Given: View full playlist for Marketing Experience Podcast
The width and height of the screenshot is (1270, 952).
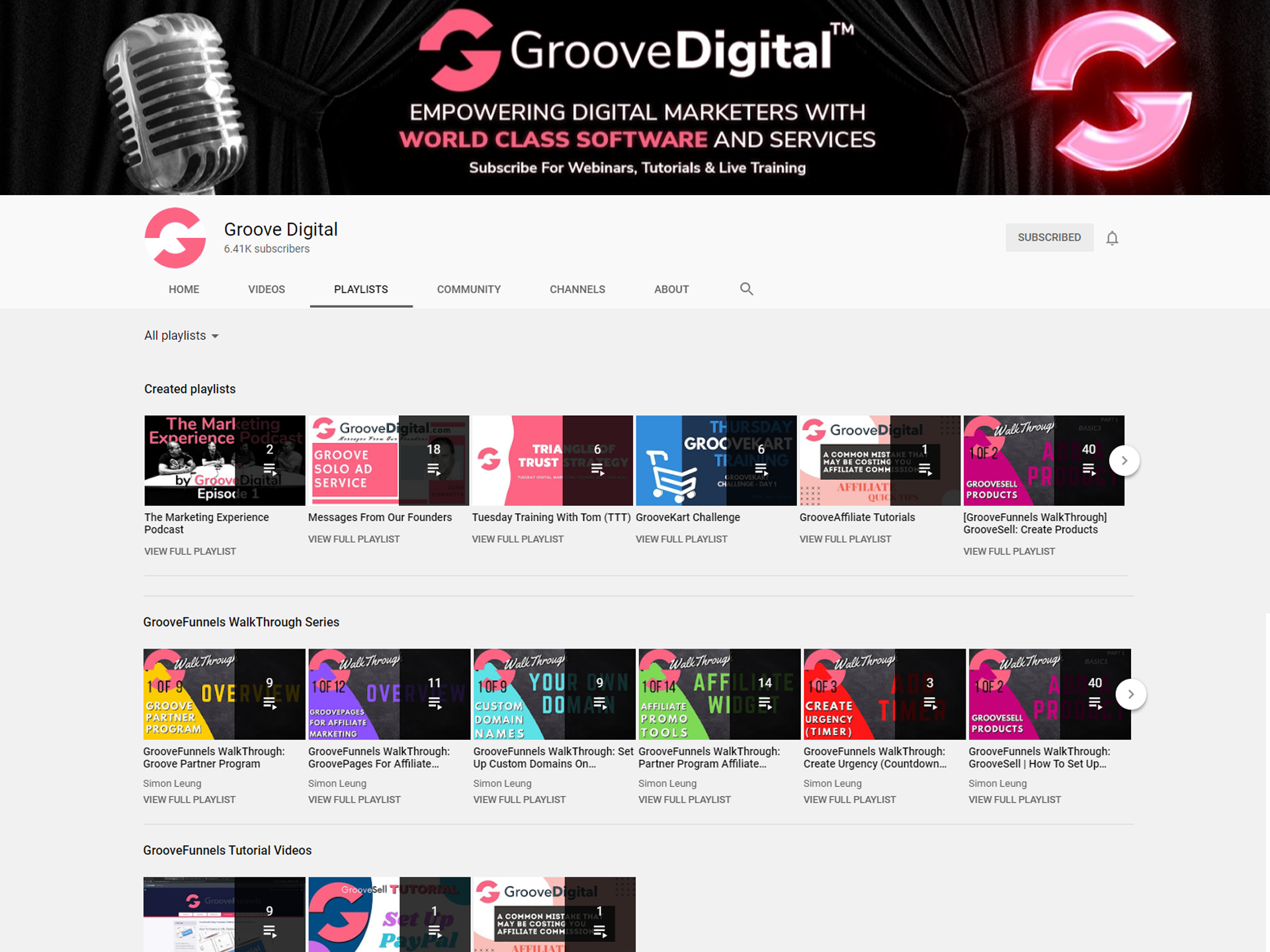Looking at the screenshot, I should coord(190,551).
